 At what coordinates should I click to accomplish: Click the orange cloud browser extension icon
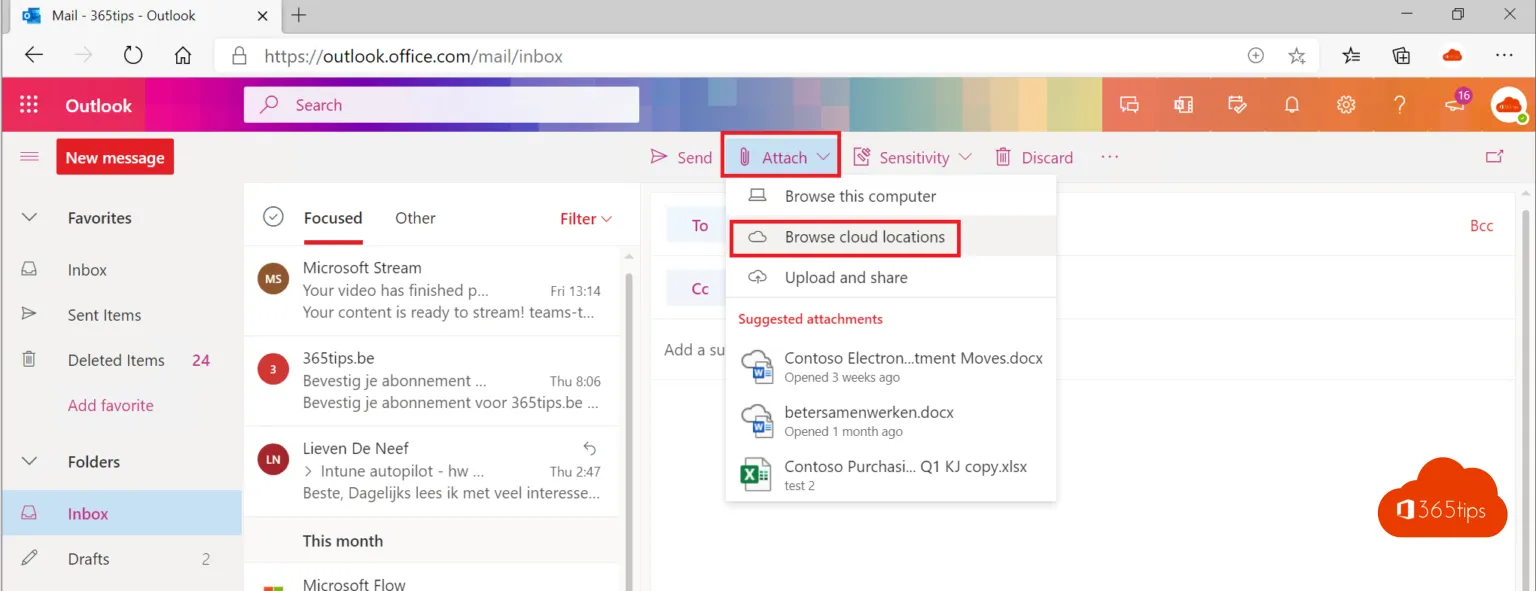click(1453, 56)
